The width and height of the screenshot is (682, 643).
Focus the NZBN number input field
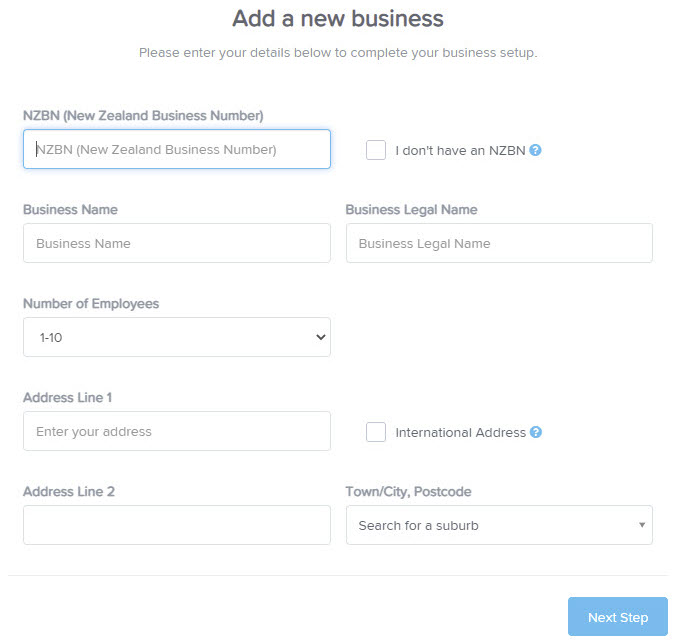(177, 149)
